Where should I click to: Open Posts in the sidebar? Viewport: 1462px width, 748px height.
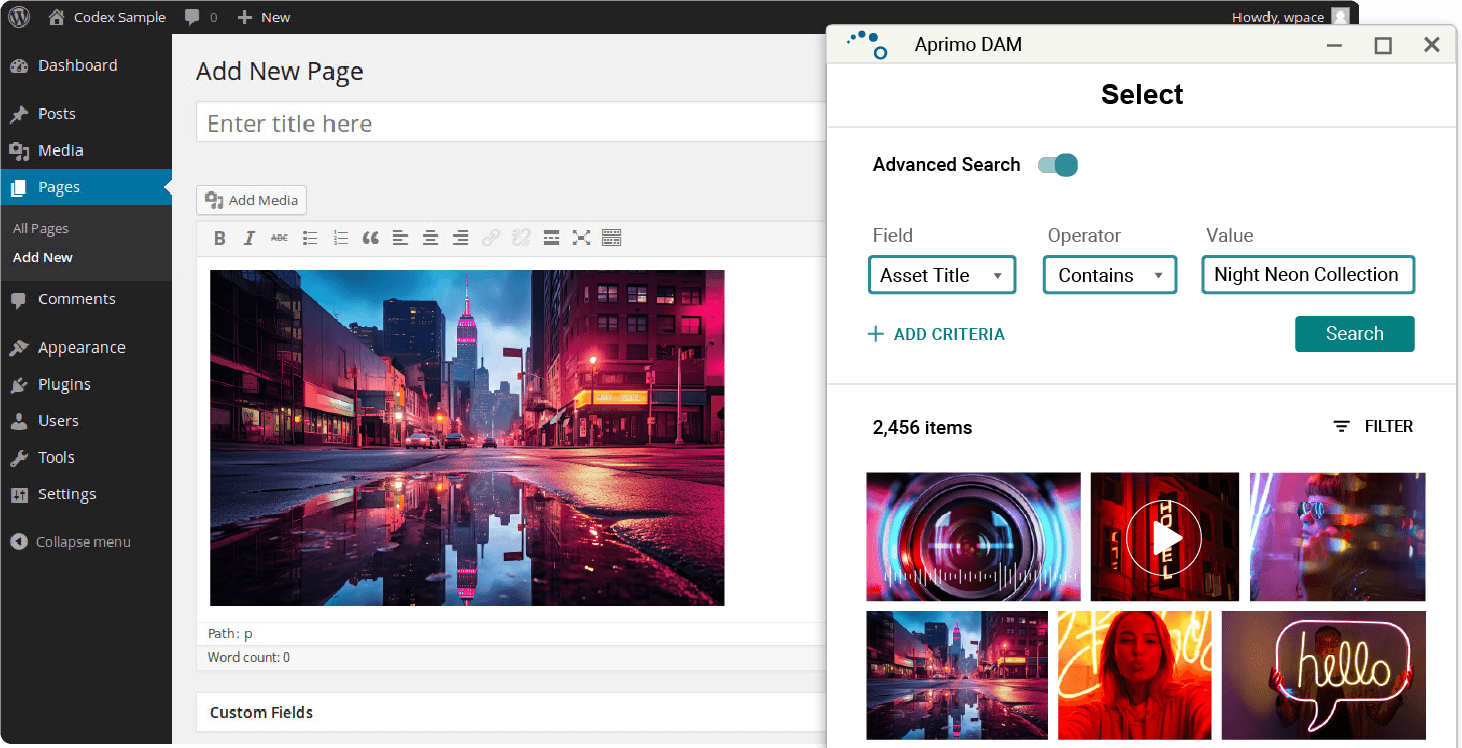click(86, 114)
